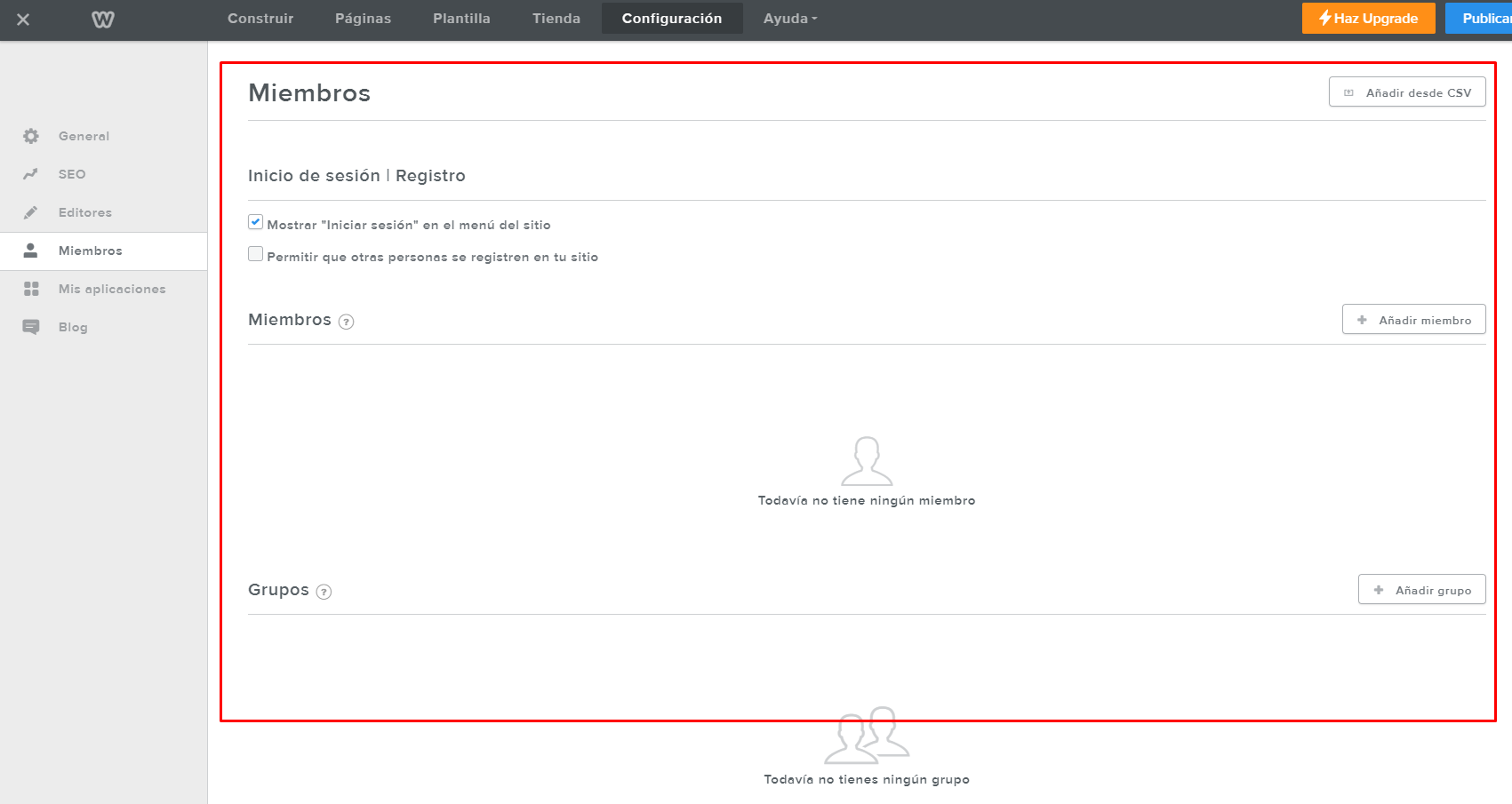
Task: Click the Editores pencil icon
Action: coord(31,212)
